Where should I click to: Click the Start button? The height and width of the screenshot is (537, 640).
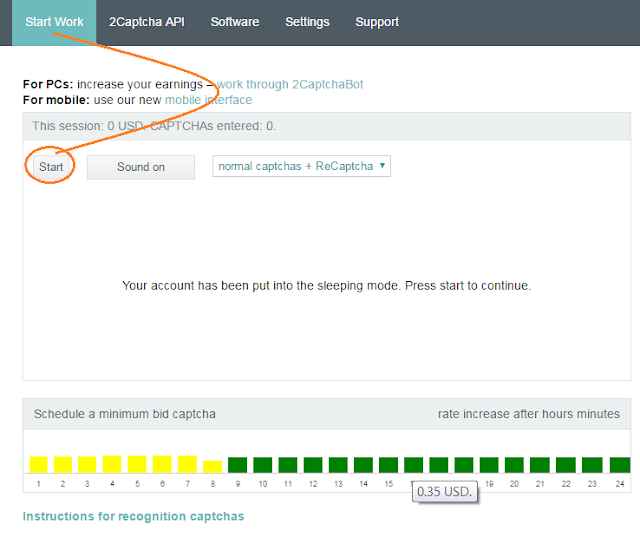coord(51,167)
